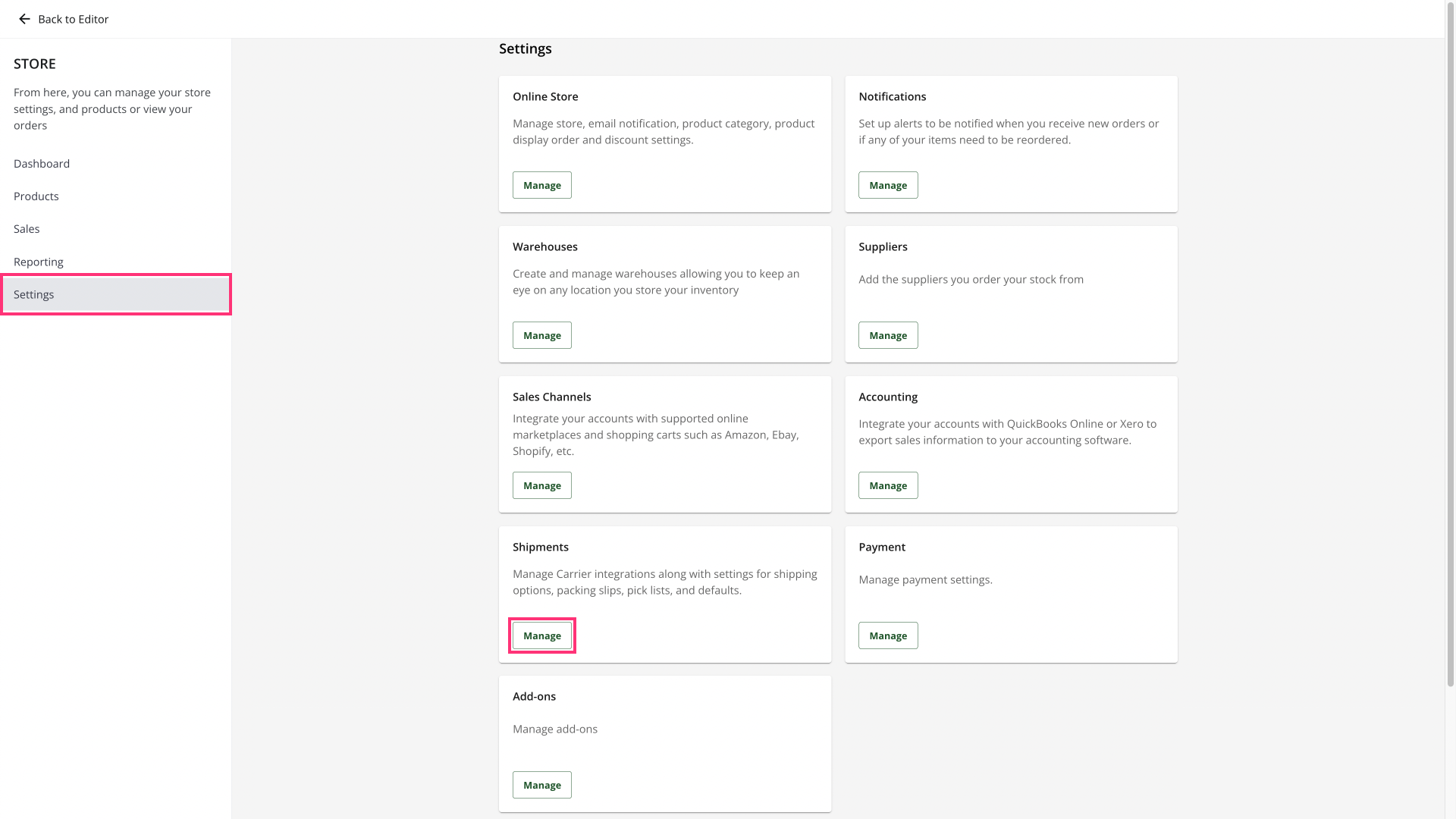Manage Online Store settings
This screenshot has height=819, width=1456.
[x=541, y=185]
